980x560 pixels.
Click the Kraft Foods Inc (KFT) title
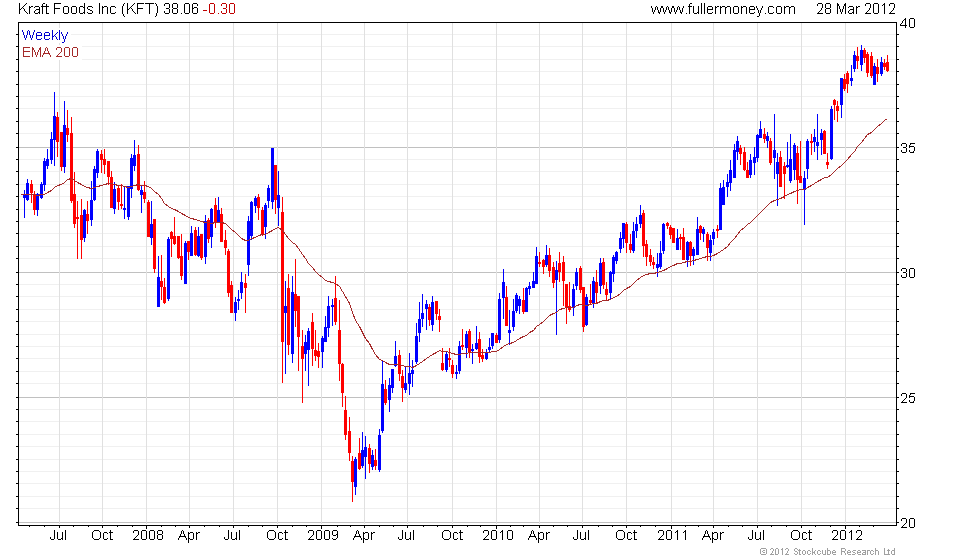click(89, 9)
